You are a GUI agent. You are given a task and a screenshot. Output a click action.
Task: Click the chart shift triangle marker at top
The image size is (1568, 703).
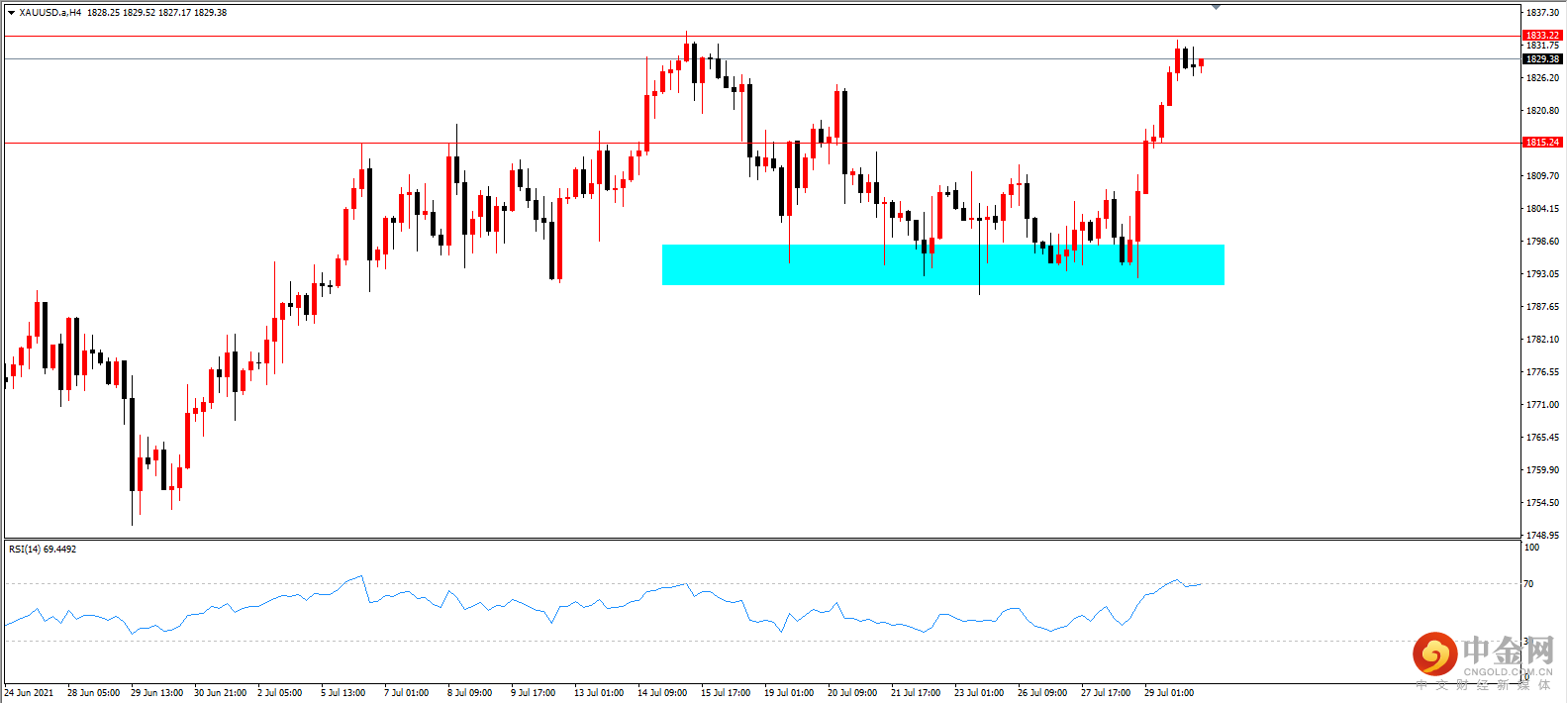point(1217,7)
